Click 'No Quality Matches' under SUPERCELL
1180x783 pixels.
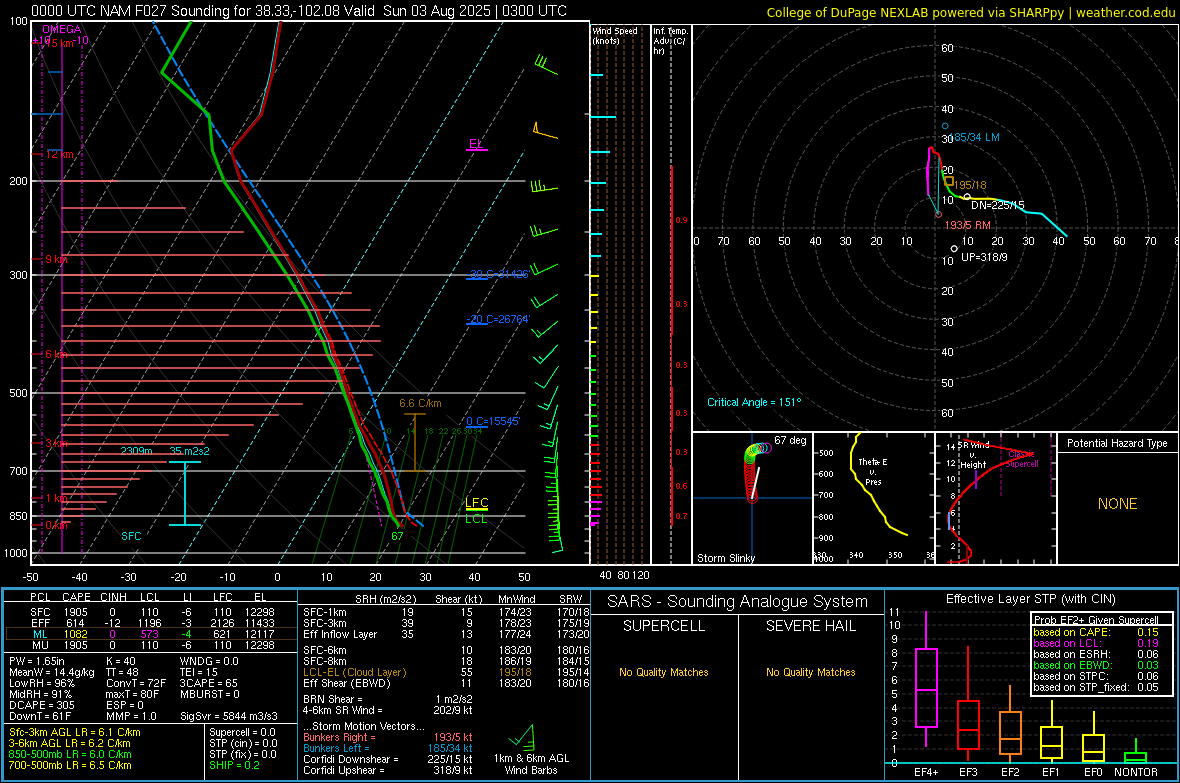pyautogui.click(x=664, y=672)
